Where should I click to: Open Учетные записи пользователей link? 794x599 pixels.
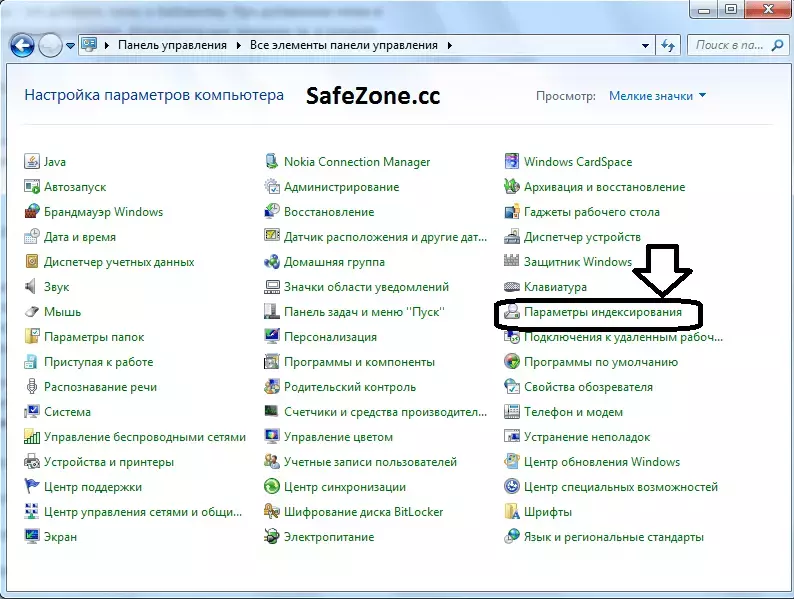click(371, 462)
